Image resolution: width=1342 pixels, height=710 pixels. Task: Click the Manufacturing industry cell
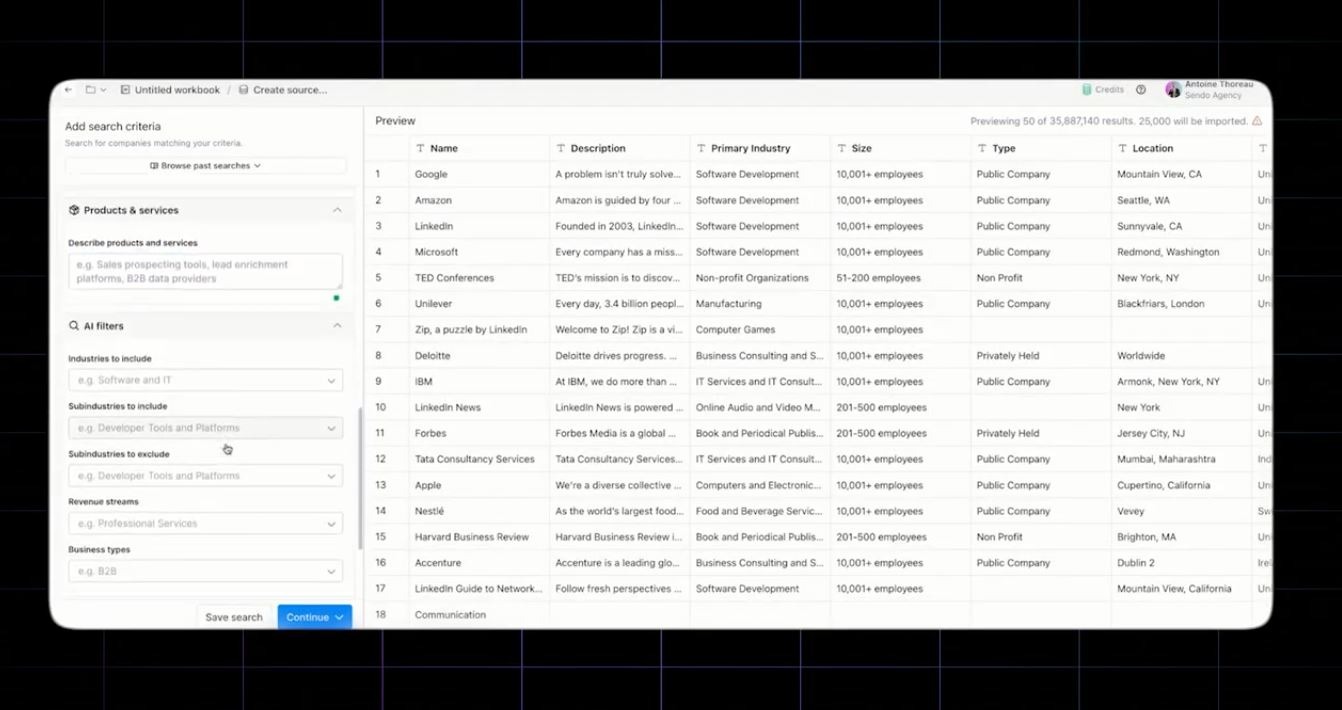point(760,304)
